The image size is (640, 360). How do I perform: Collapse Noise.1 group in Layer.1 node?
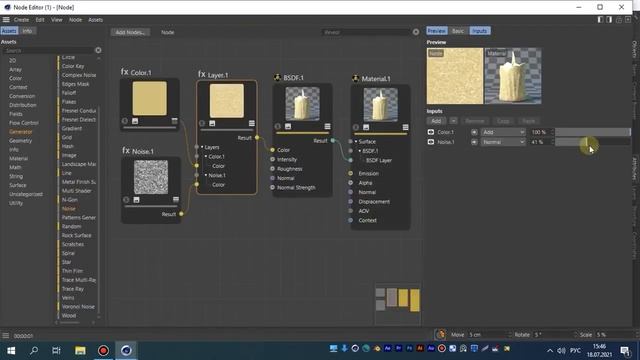[x=206, y=175]
